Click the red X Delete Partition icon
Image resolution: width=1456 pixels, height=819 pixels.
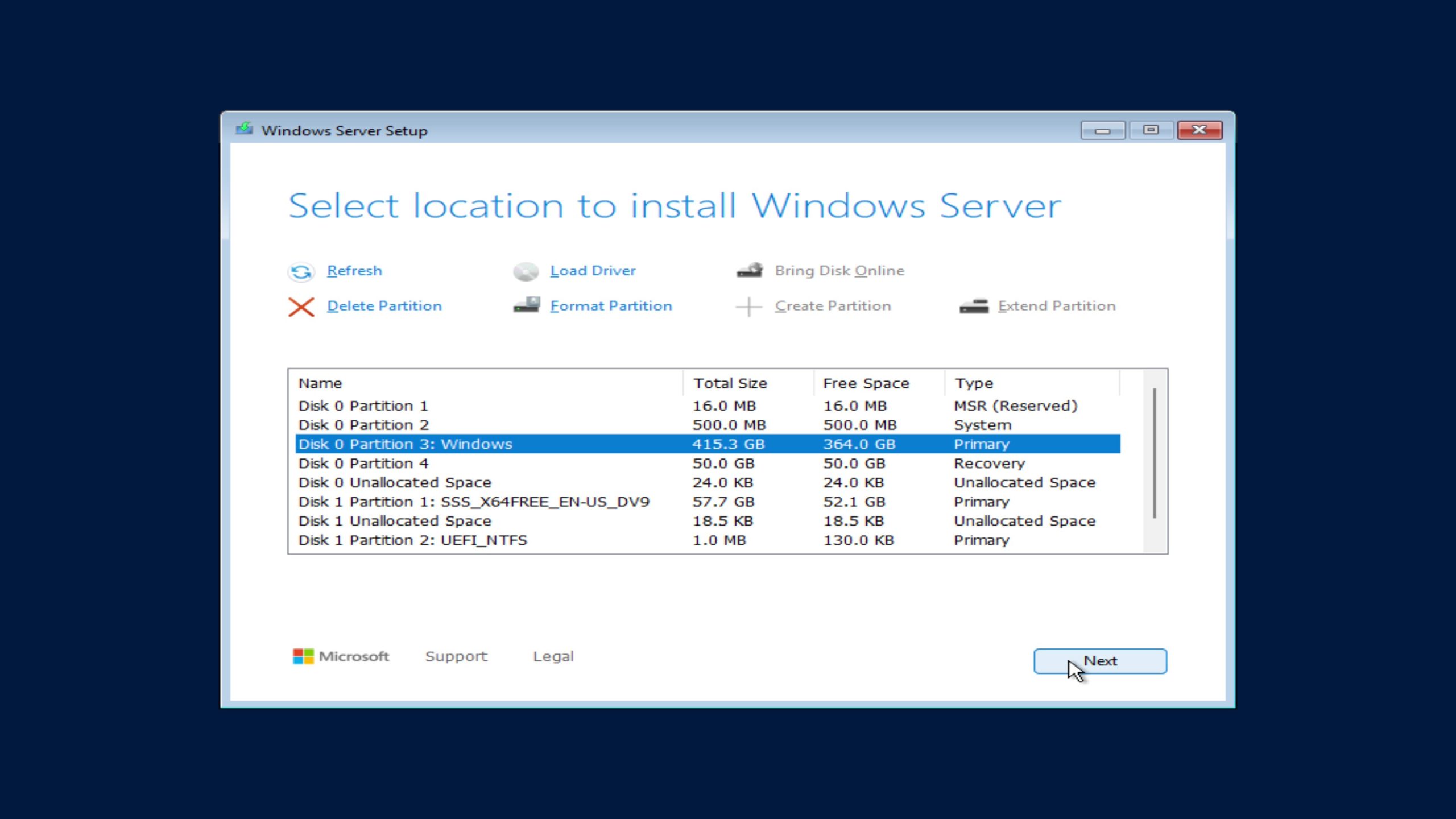pos(302,306)
